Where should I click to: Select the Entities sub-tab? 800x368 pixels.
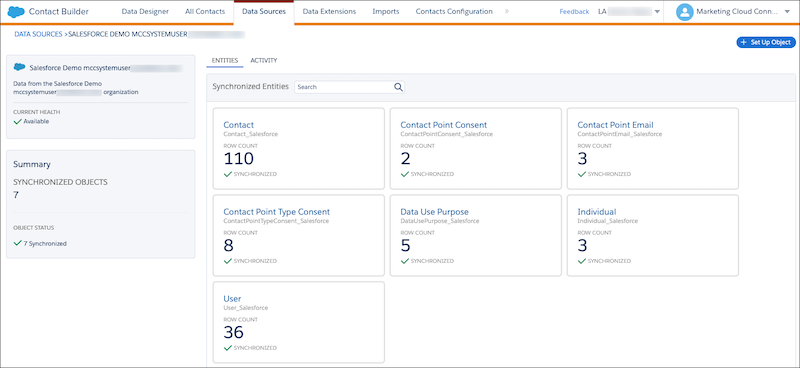pyautogui.click(x=224, y=60)
